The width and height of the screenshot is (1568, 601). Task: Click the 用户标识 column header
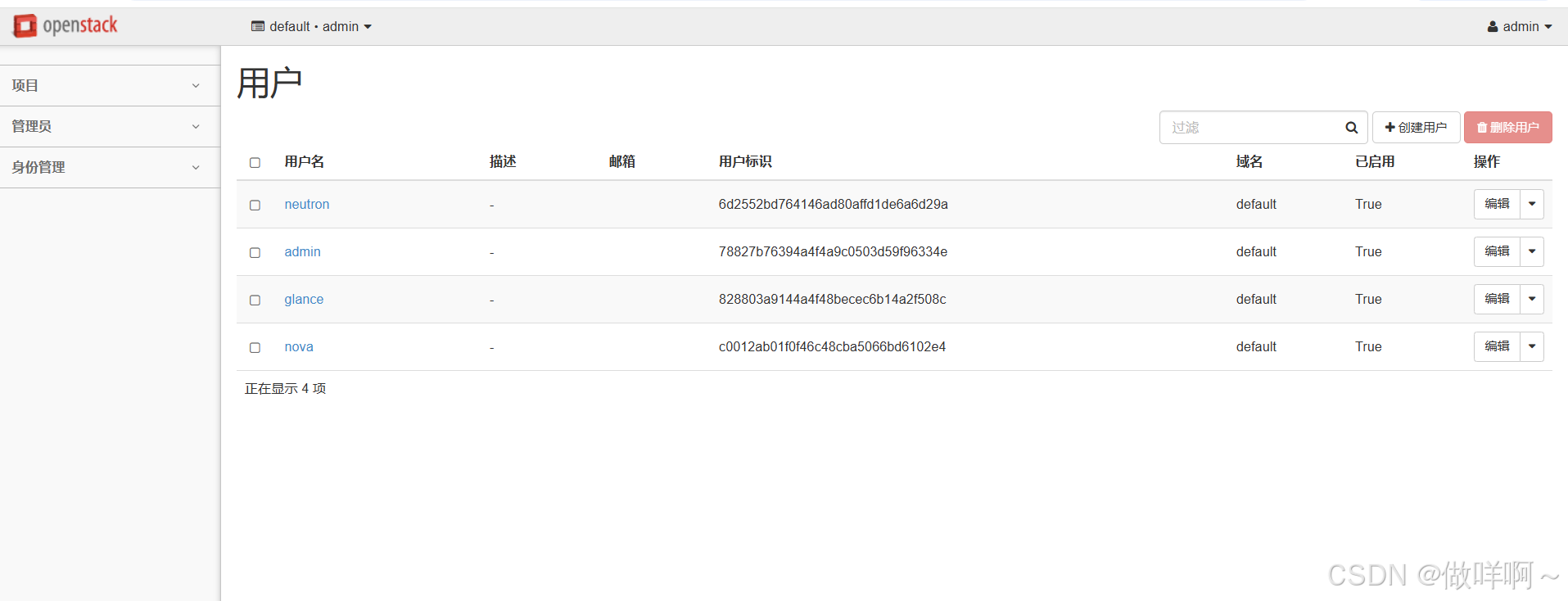point(745,161)
